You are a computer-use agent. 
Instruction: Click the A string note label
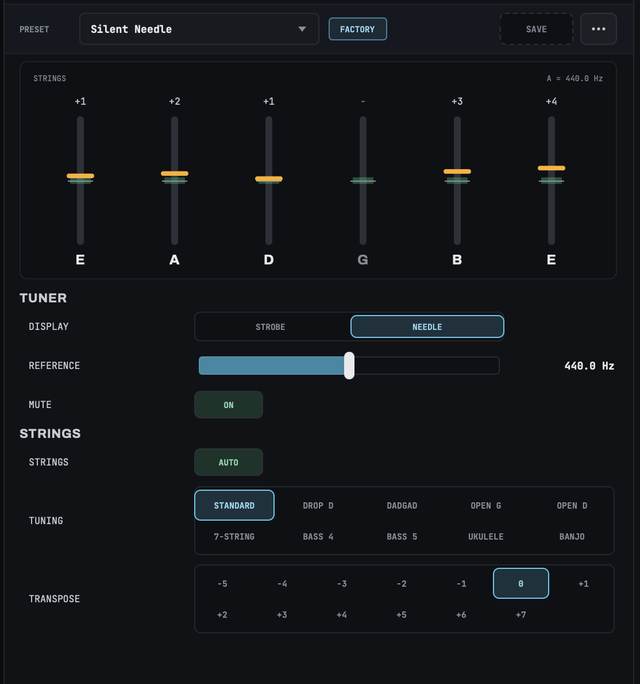tap(175, 260)
